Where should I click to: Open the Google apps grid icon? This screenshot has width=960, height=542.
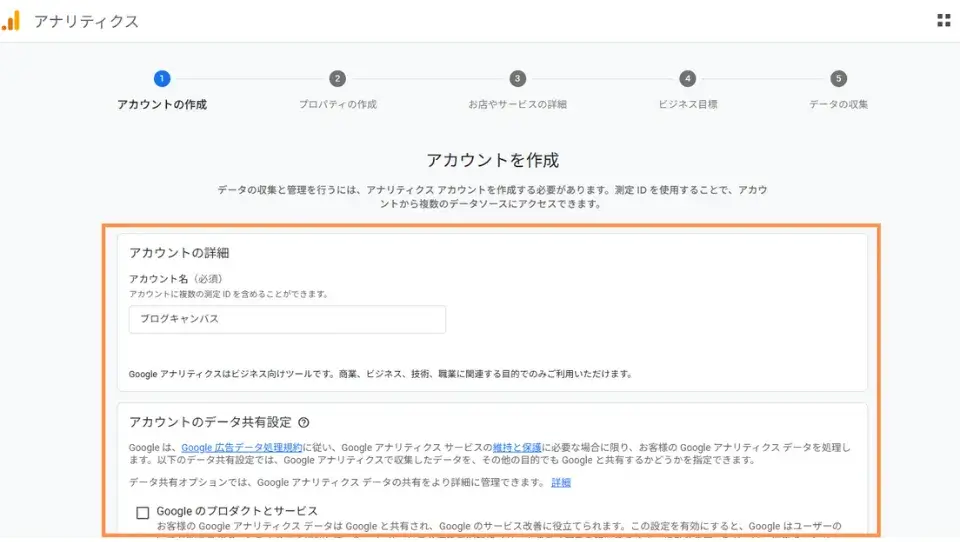click(943, 20)
